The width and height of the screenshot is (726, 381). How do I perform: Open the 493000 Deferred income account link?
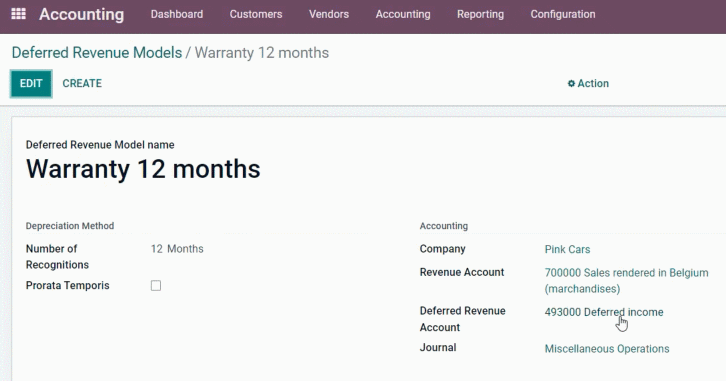tap(604, 312)
